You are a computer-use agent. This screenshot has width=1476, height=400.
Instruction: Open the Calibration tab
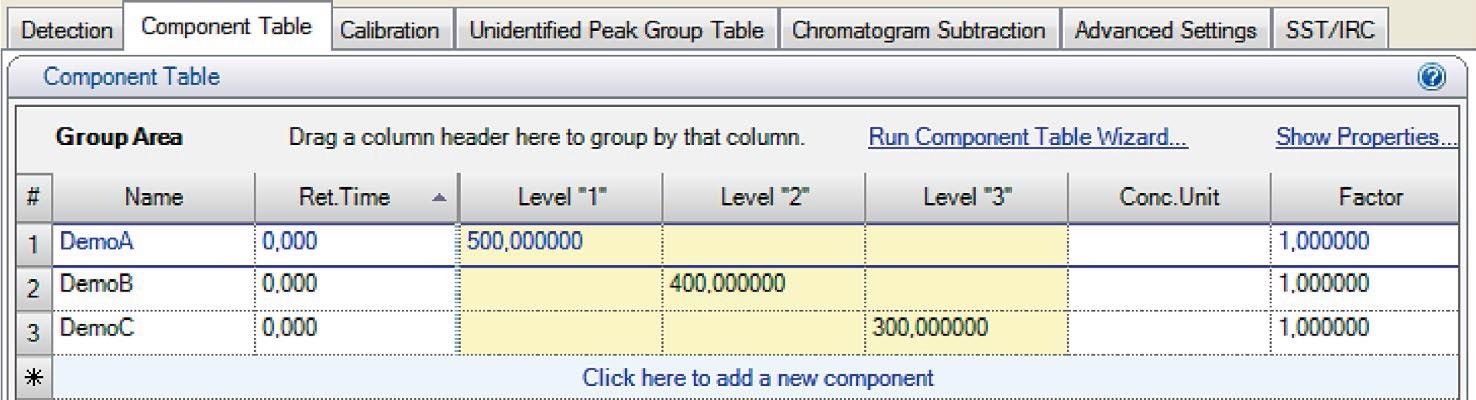pos(389,30)
